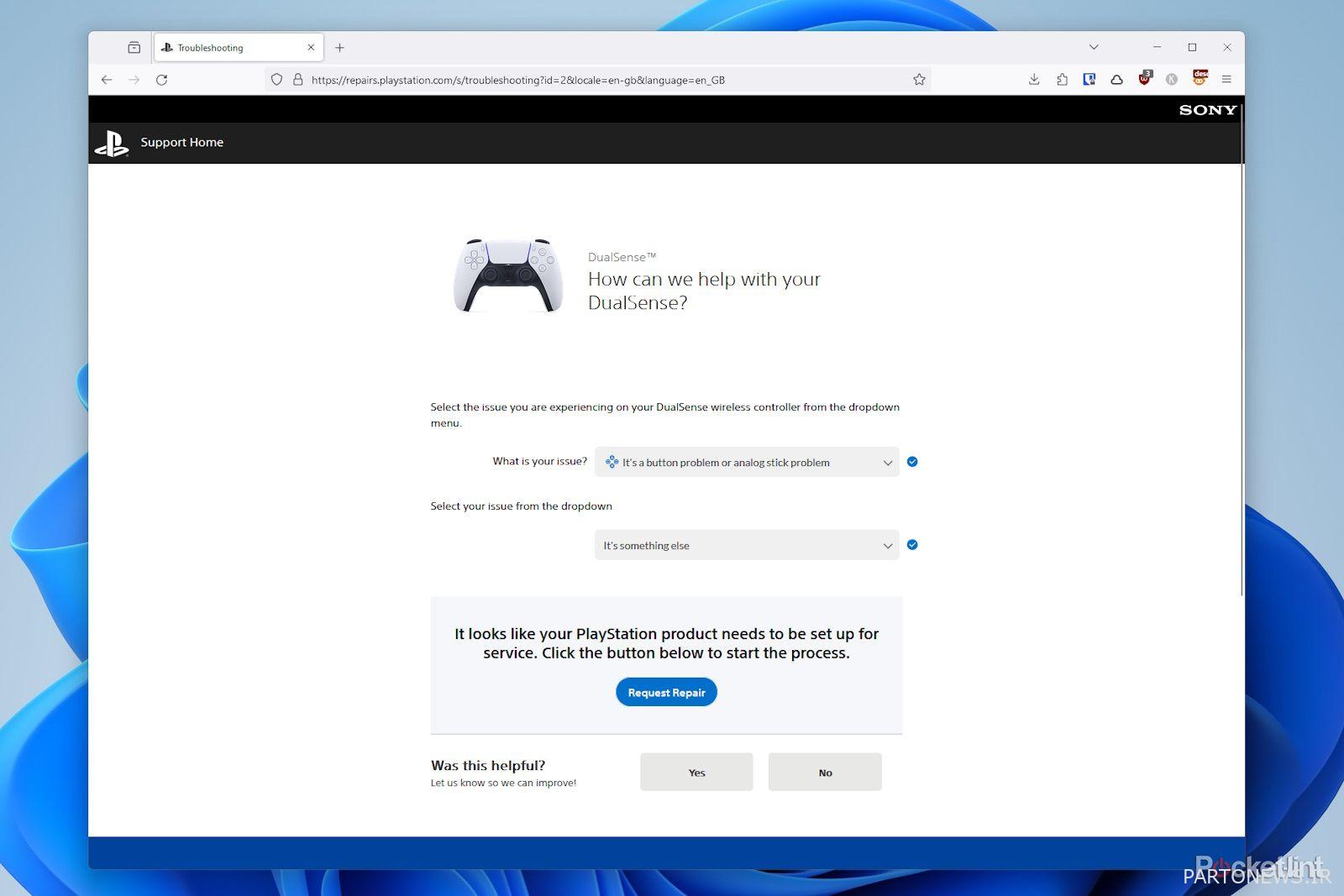Click the browser back arrow

click(107, 80)
